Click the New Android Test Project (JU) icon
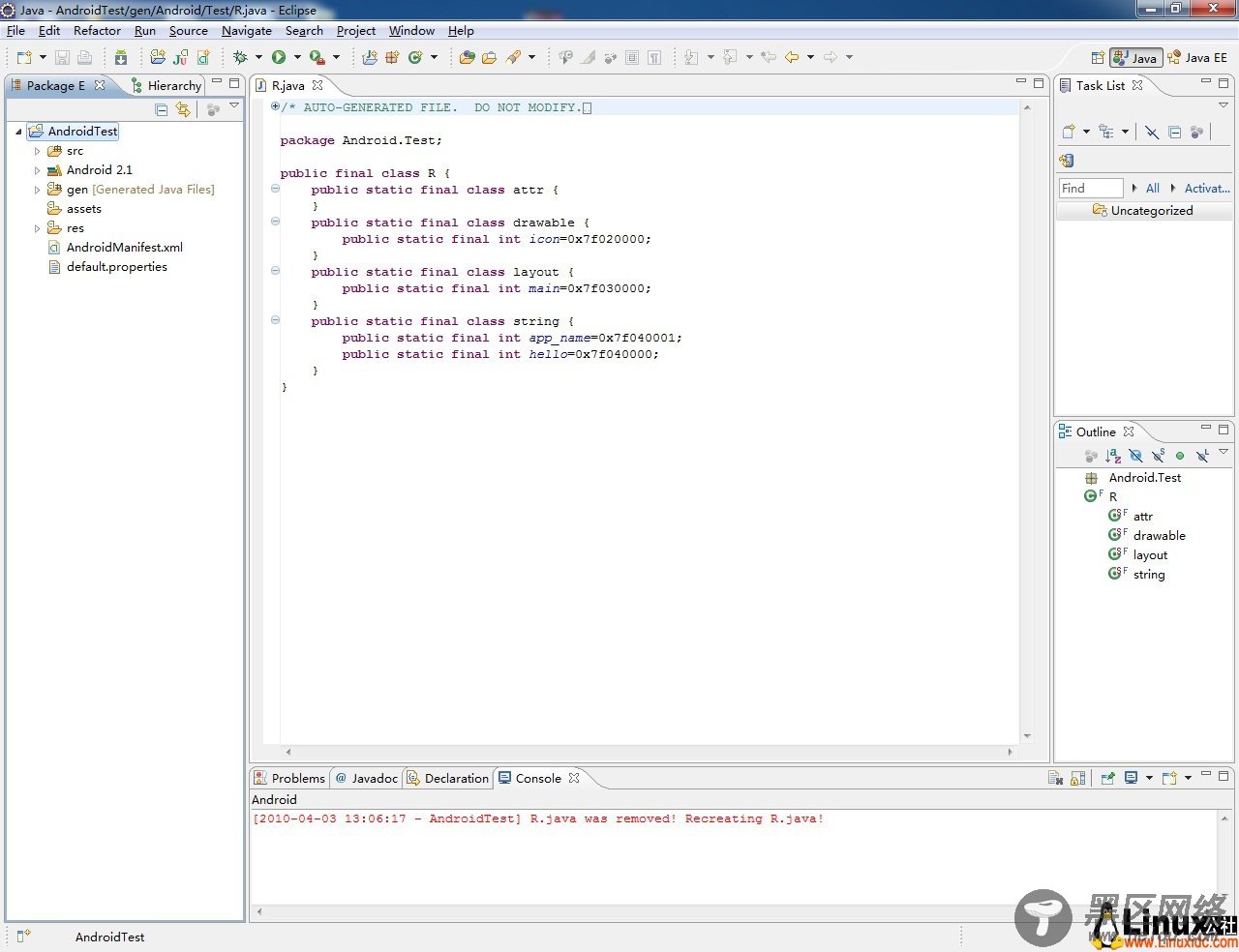 [180, 57]
